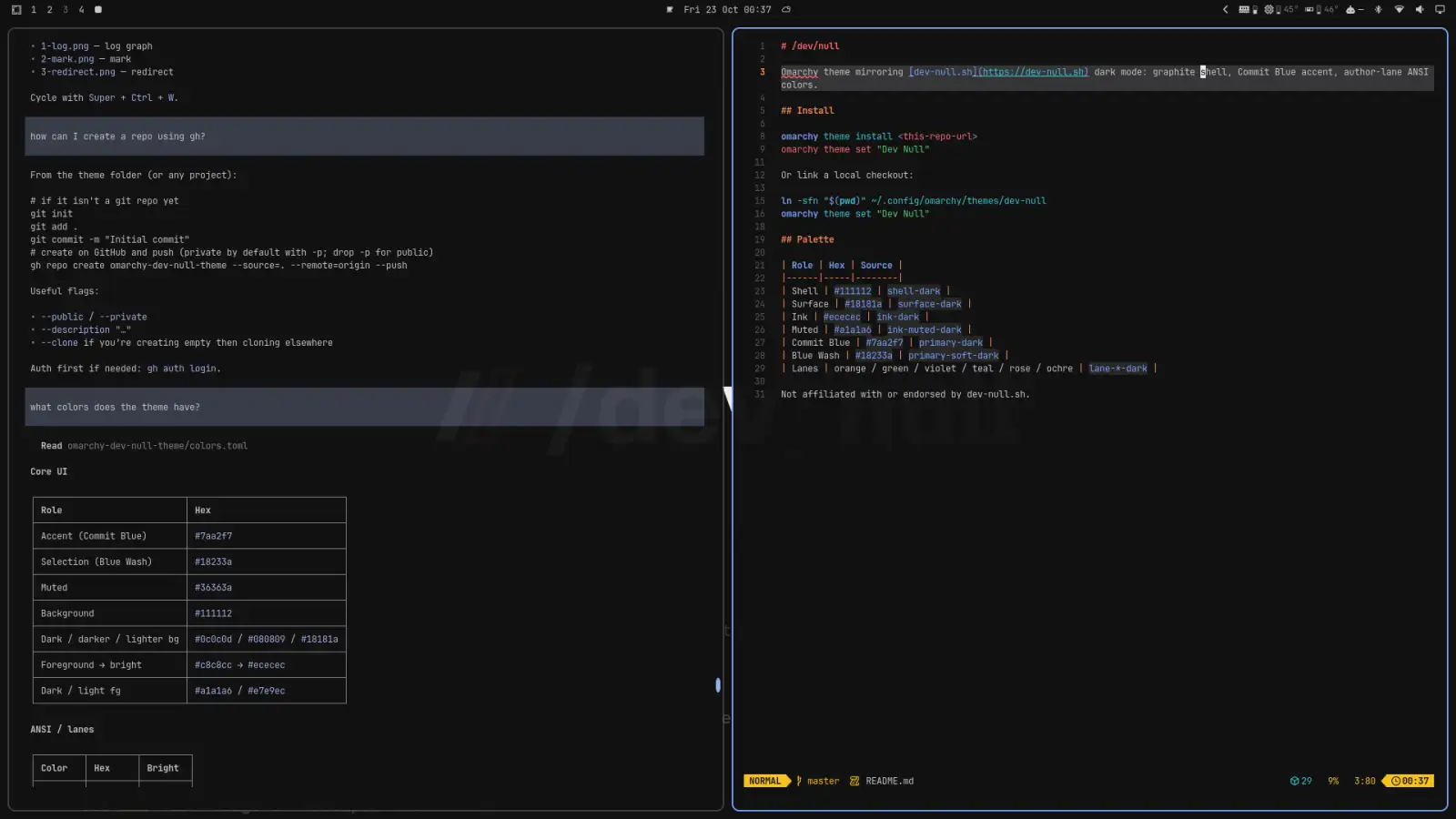Click the file icon before README.md
This screenshot has width=1456, height=819.
[x=854, y=781]
